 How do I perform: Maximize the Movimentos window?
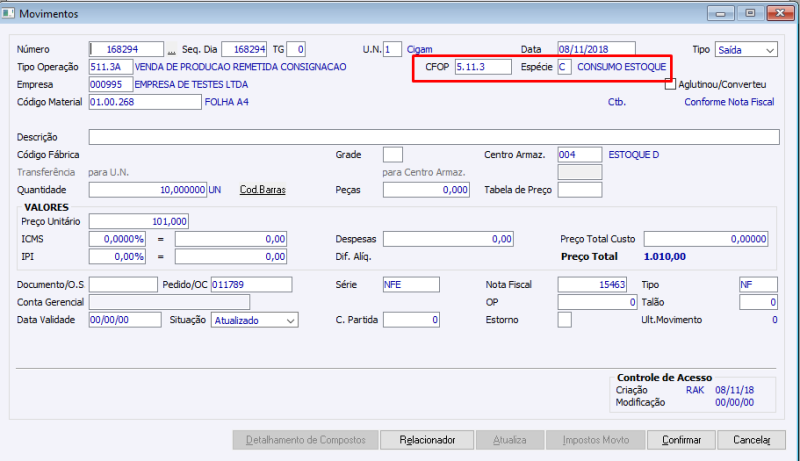click(750, 13)
